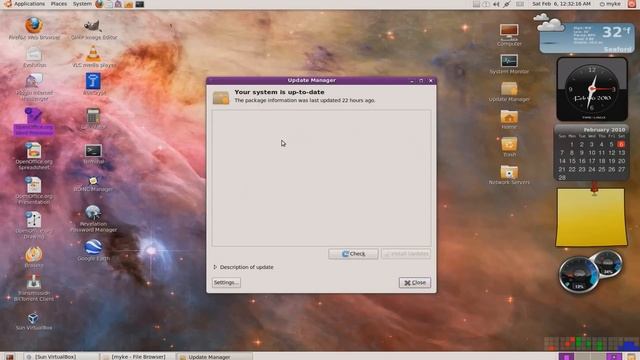Click the date and time in top panel
The height and width of the screenshot is (360, 640).
pos(561,4)
